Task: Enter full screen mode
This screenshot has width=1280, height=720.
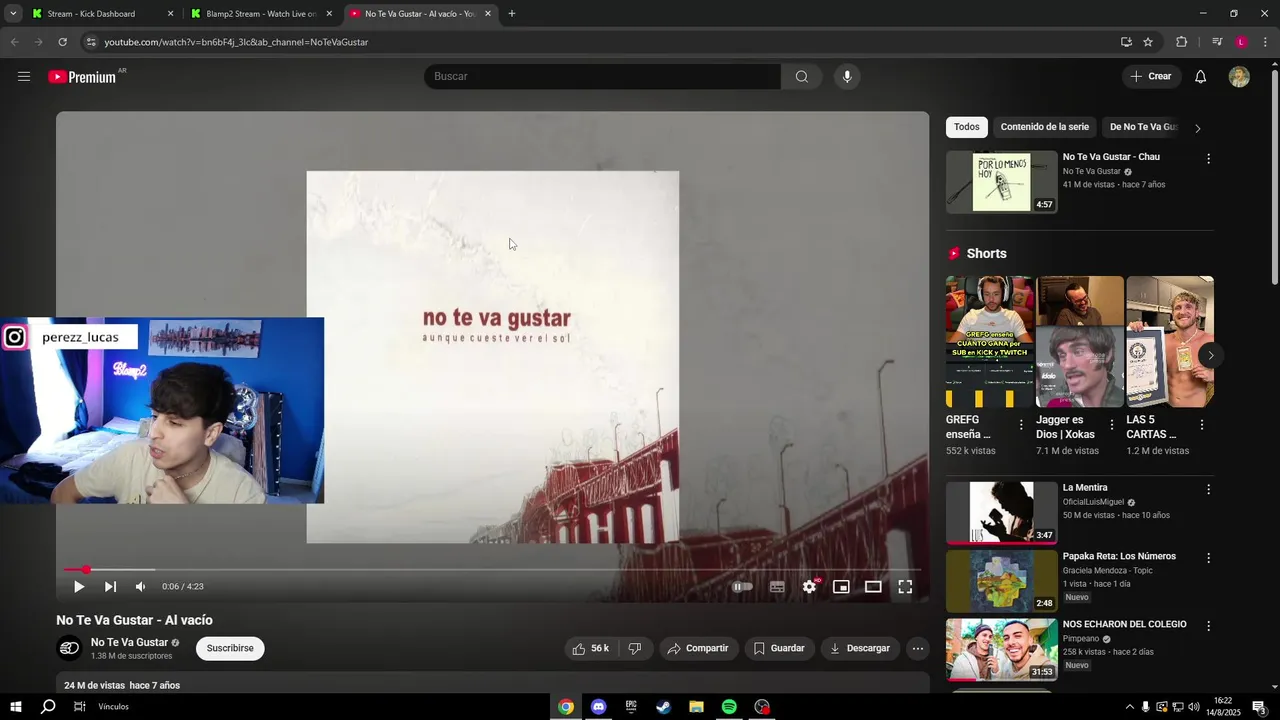Action: [905, 587]
